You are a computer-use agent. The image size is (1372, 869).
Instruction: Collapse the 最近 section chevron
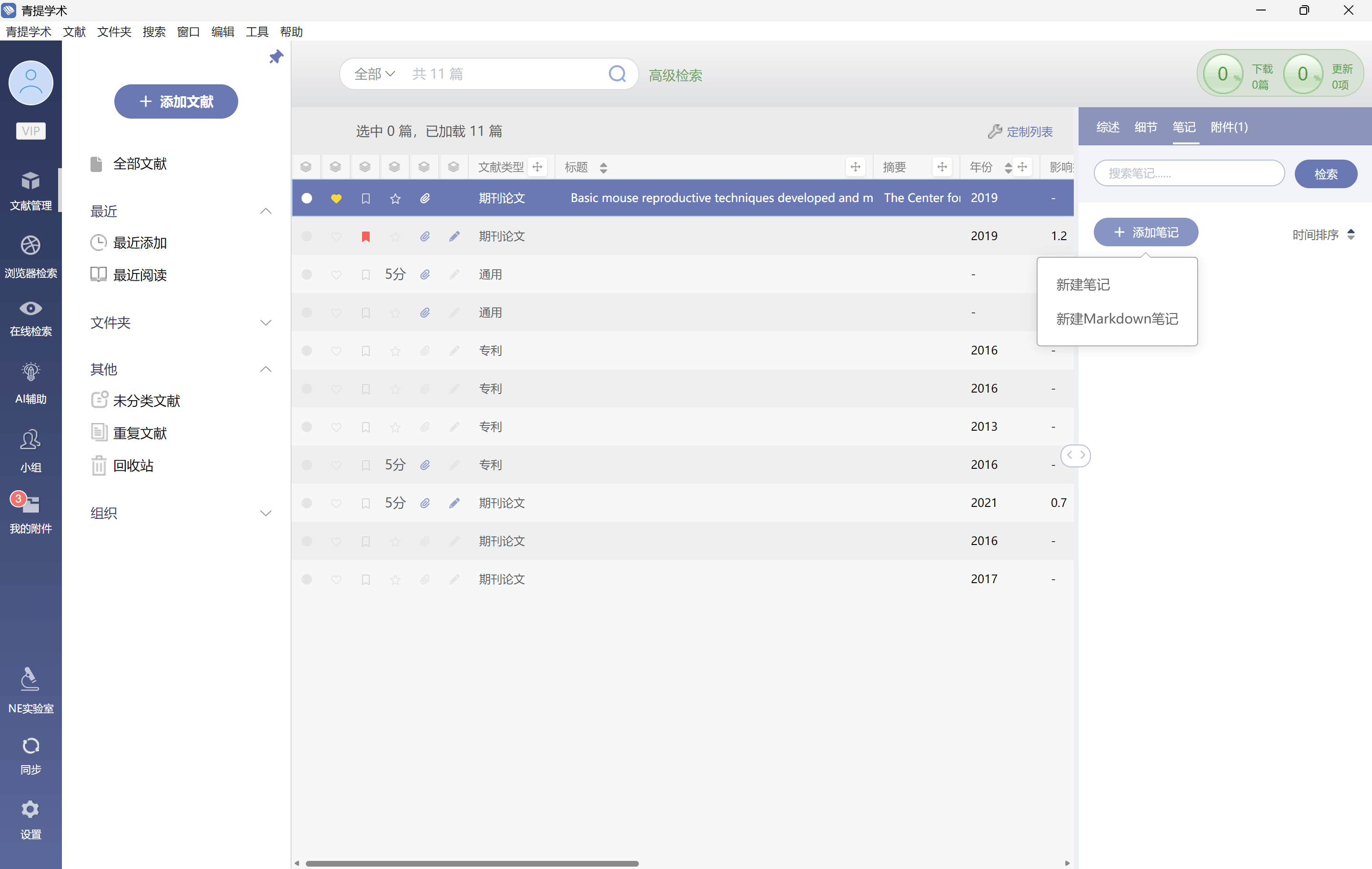pyautogui.click(x=265, y=211)
